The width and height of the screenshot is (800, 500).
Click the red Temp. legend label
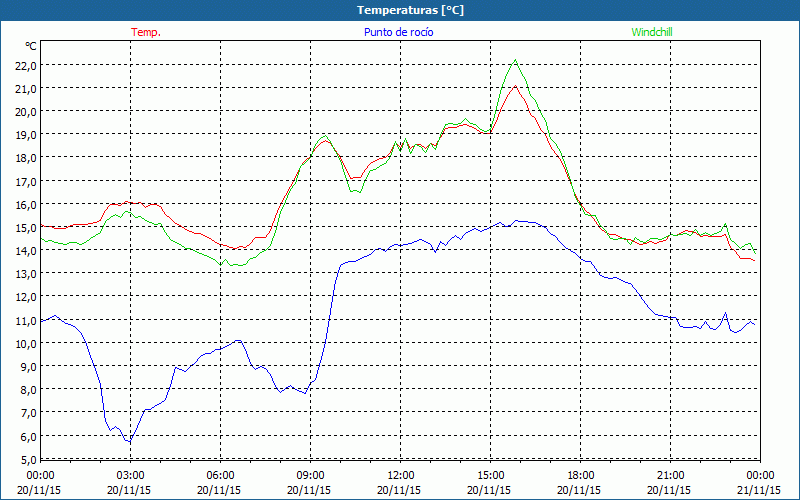click(x=146, y=32)
